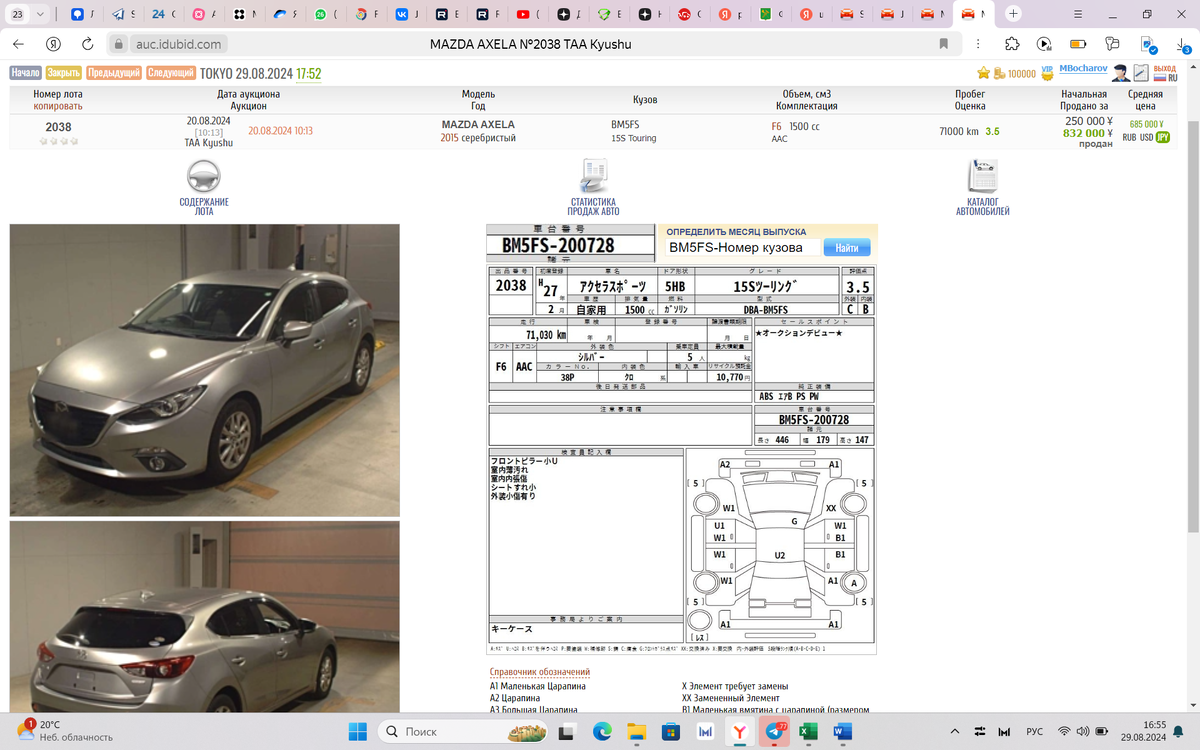Click the копировать link under Номер лота
Image resolution: width=1200 pixels, height=750 pixels.
[58, 106]
